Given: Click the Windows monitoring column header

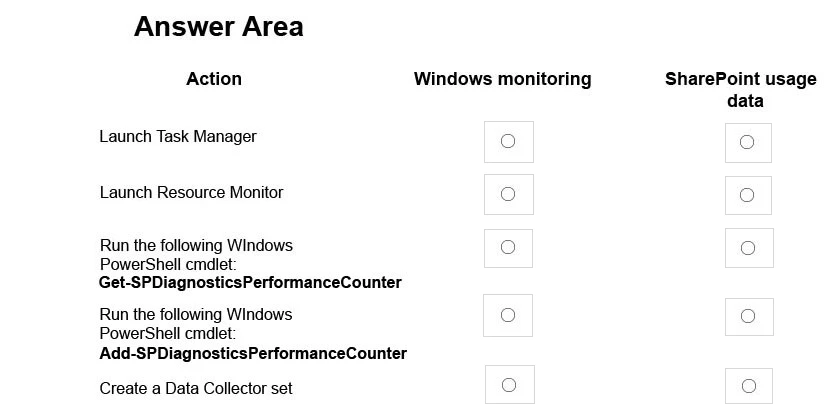Looking at the screenshot, I should tap(502, 79).
